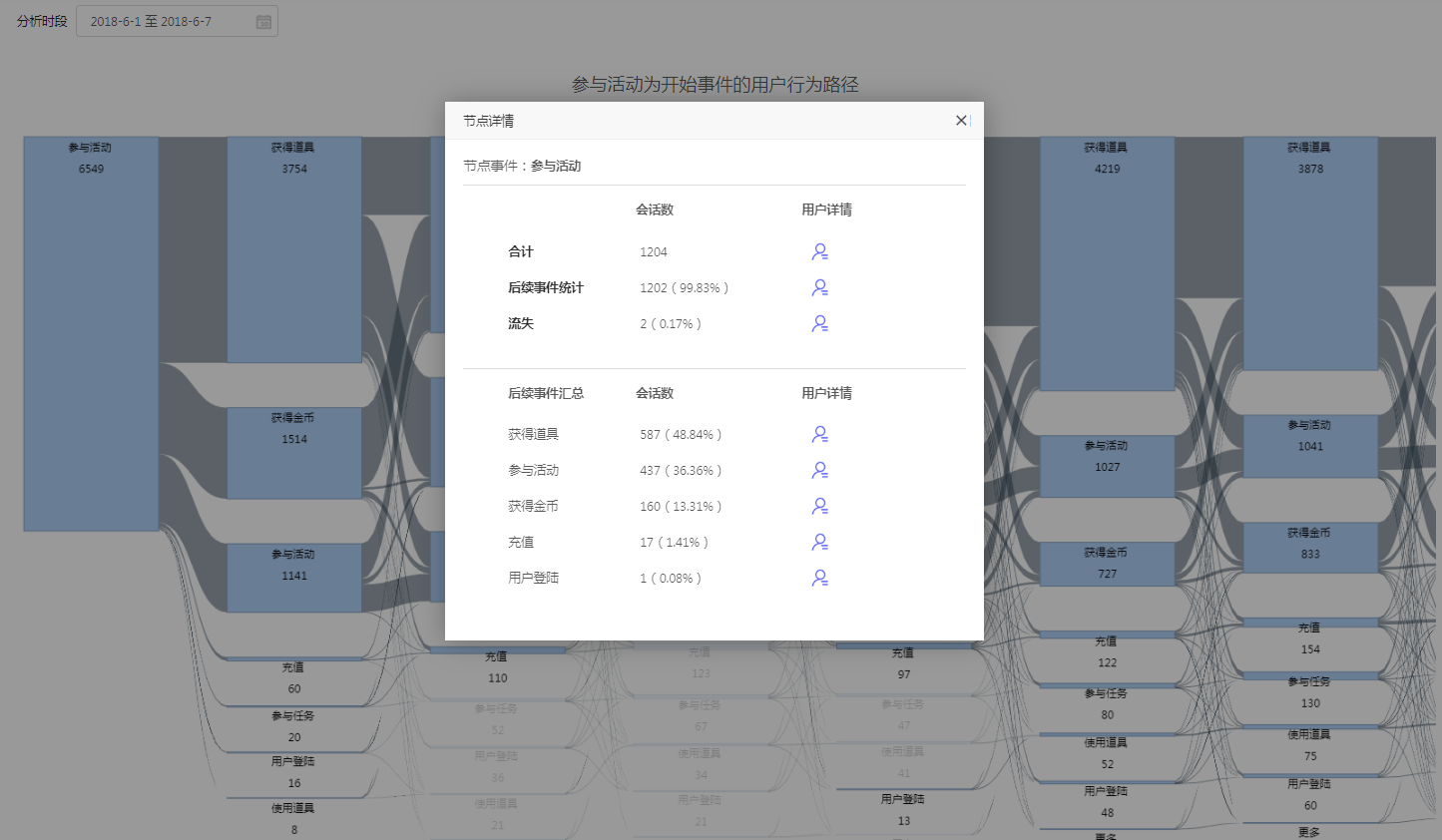The height and width of the screenshot is (840, 1442).
Task: Click the 获得金币 833 node
Action: [x=1310, y=548]
